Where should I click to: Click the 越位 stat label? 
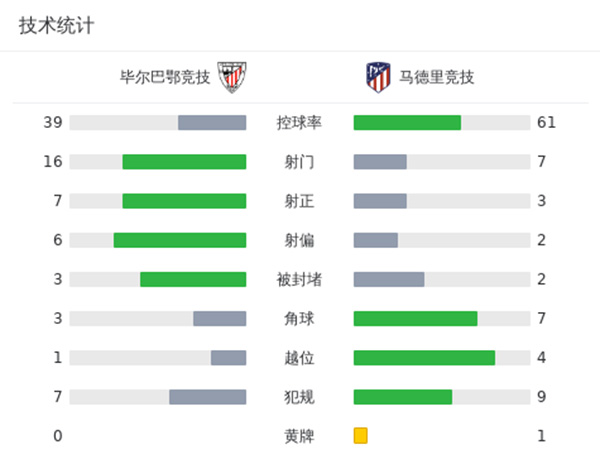299,358
